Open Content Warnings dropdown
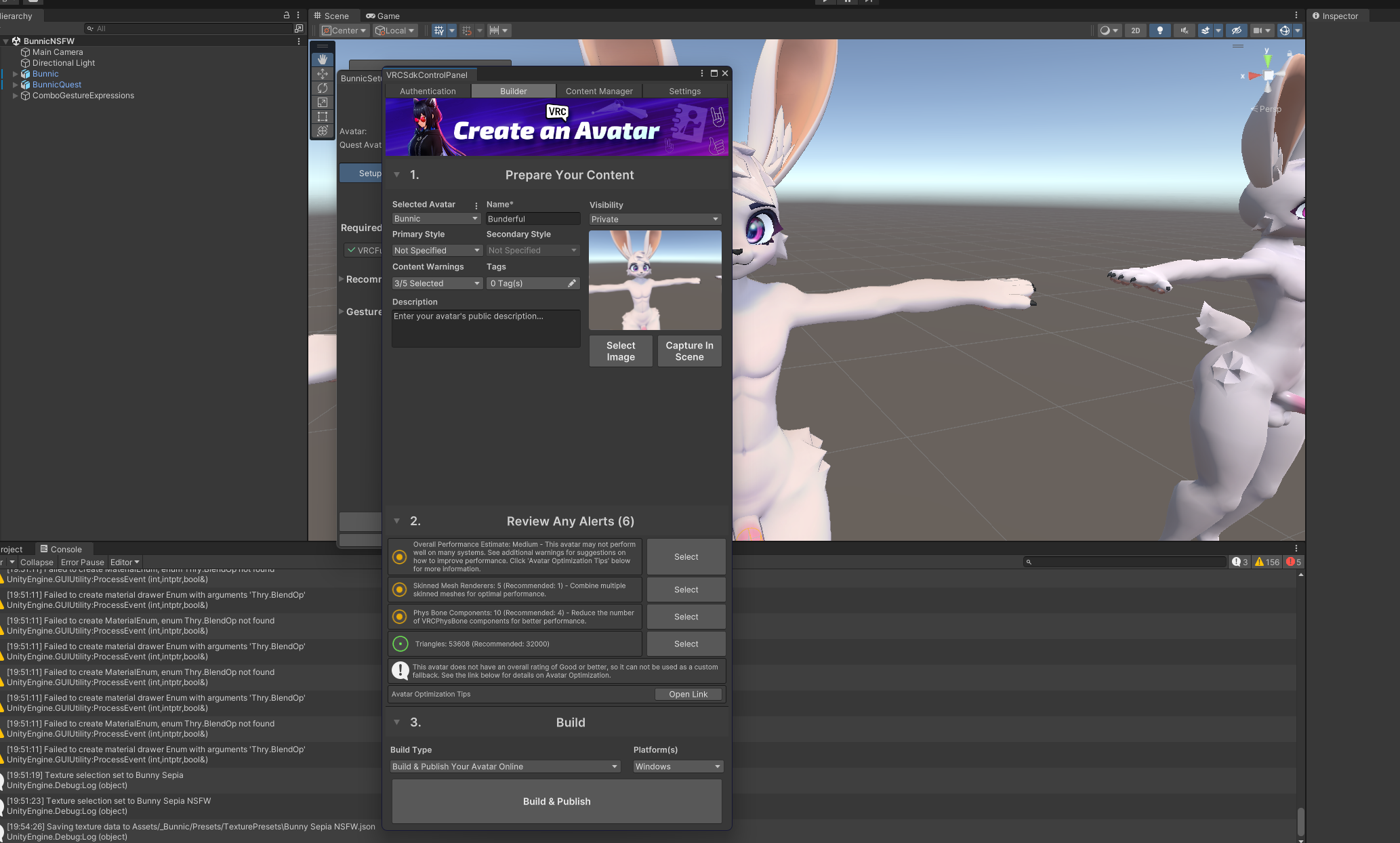Image resolution: width=1400 pixels, height=843 pixels. 436,283
